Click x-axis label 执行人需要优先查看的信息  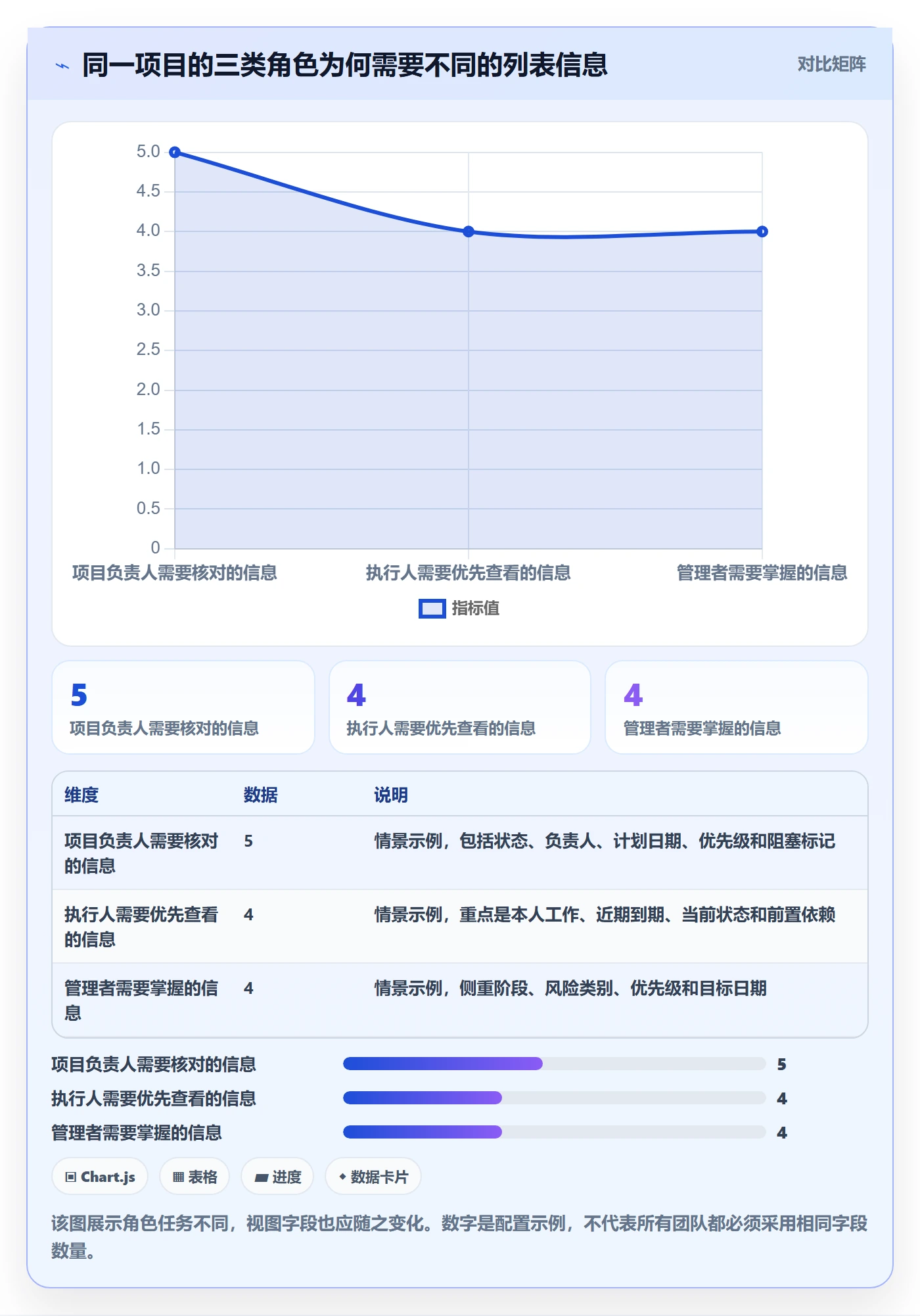point(469,573)
